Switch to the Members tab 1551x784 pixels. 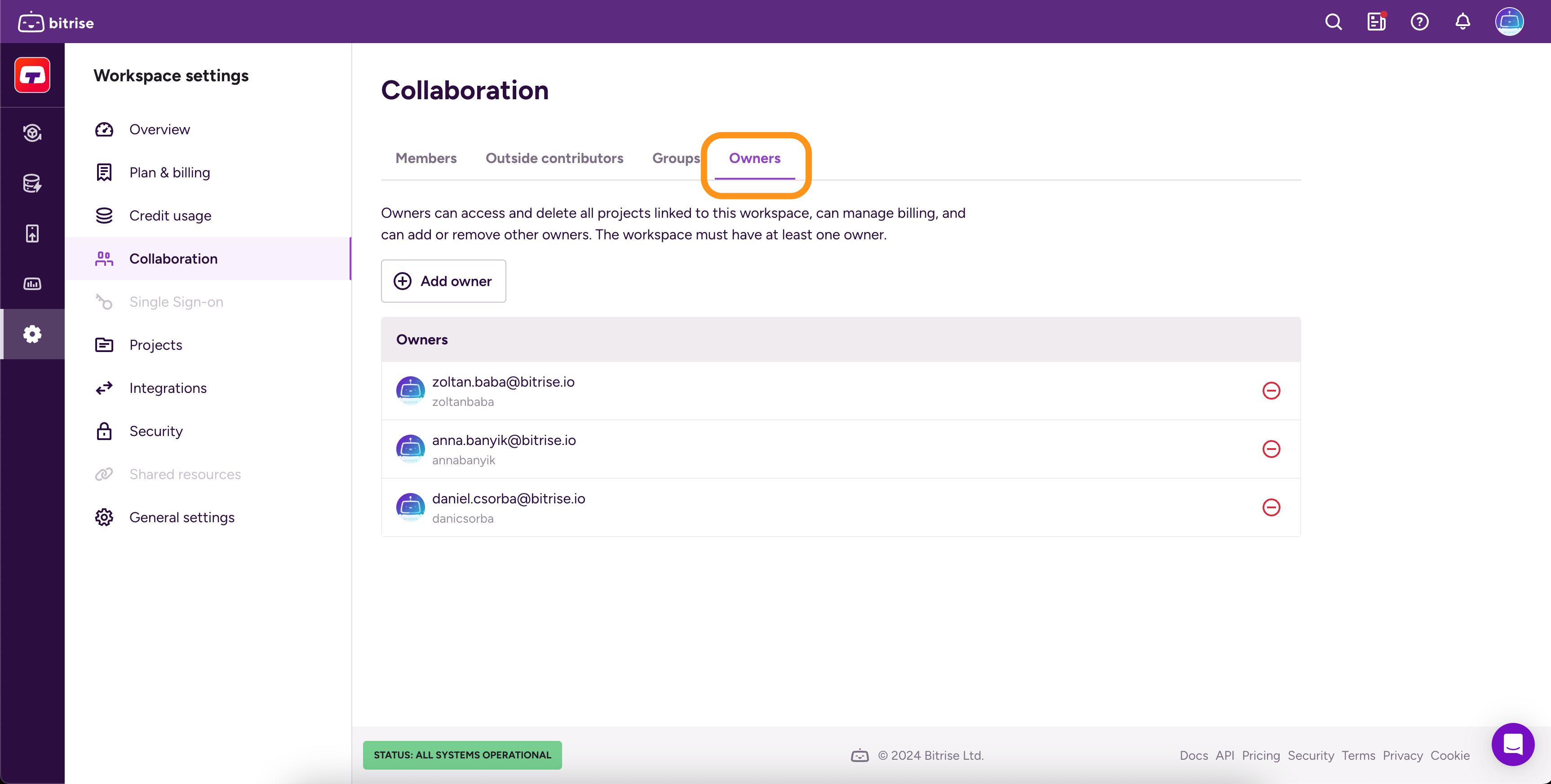pos(425,158)
